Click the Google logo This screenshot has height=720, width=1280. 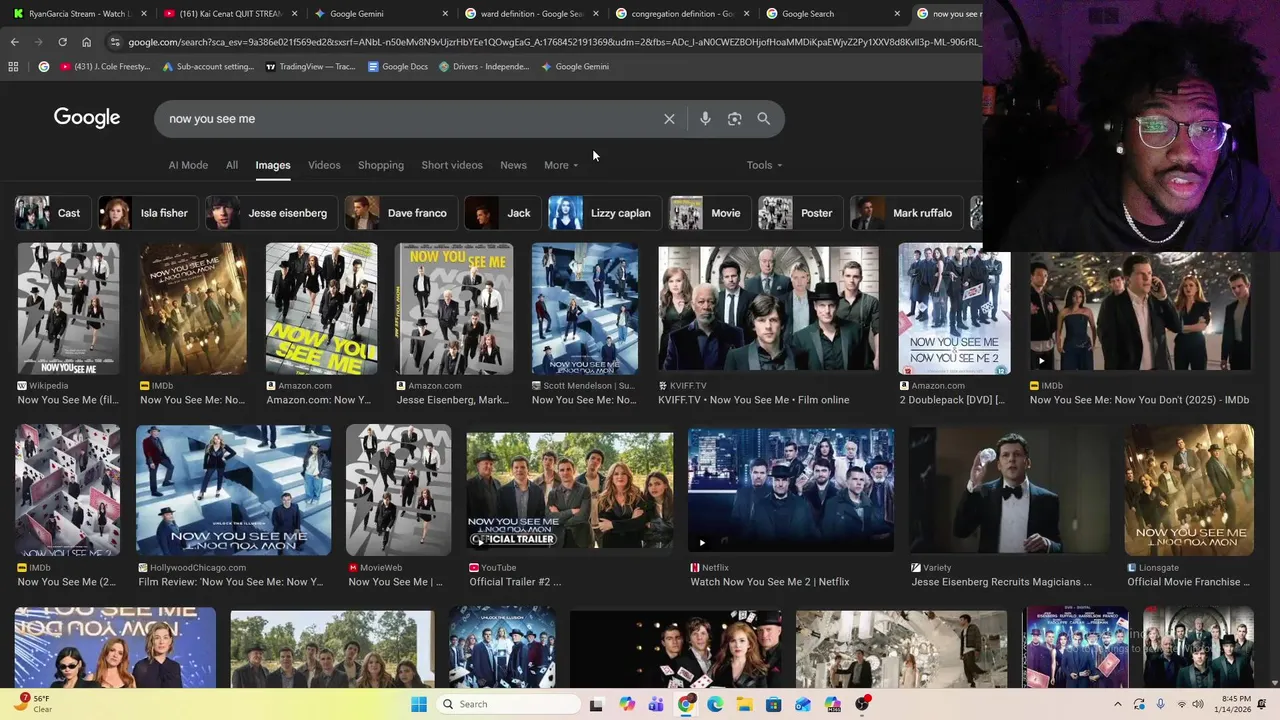(x=87, y=118)
